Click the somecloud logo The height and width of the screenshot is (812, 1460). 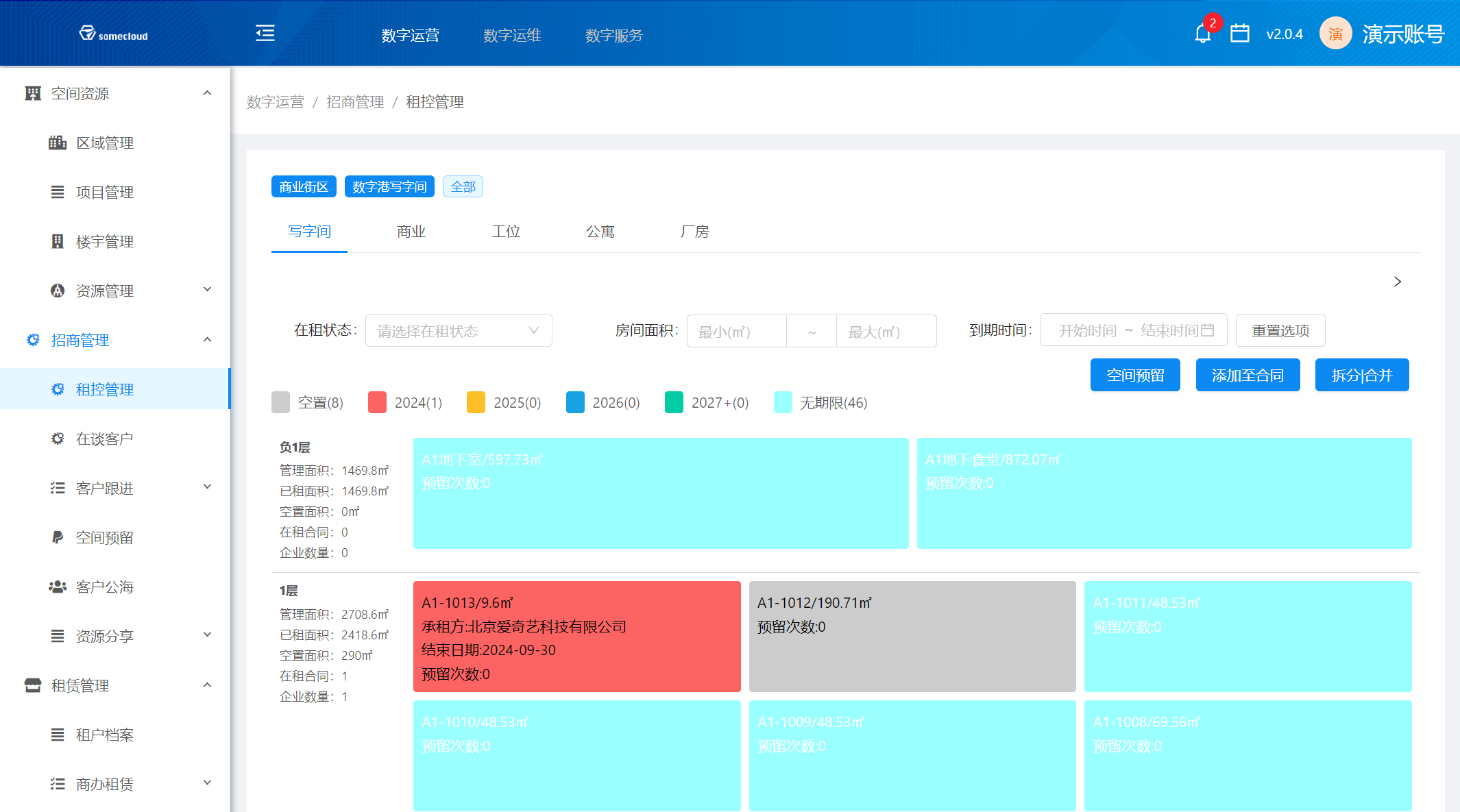(x=113, y=34)
